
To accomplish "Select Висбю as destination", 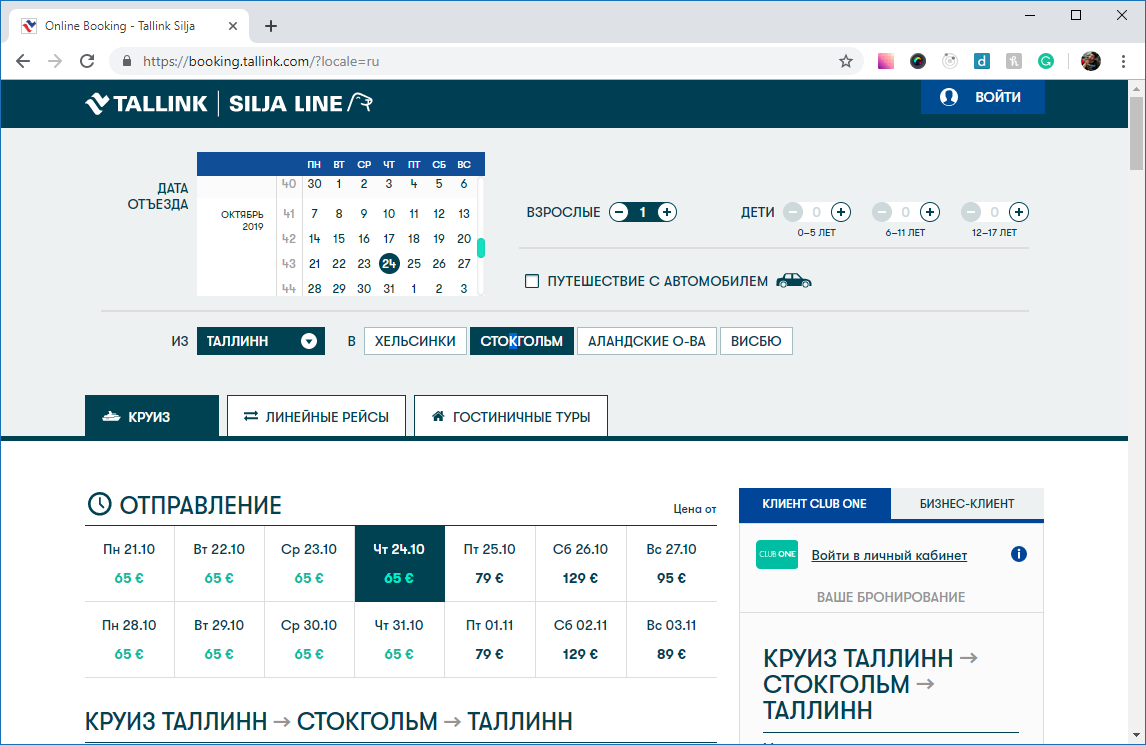I will click(x=756, y=341).
